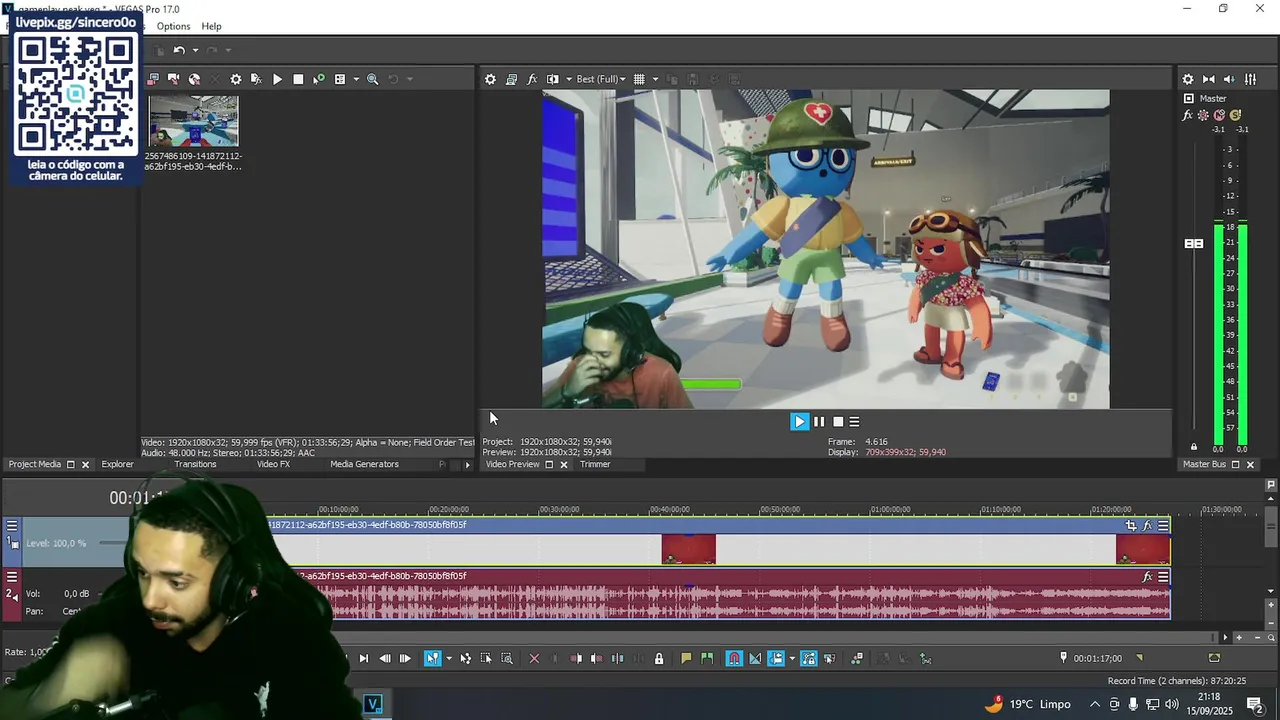1280x720 pixels.
Task: Select the Zoom edit tool
Action: pos(507,658)
